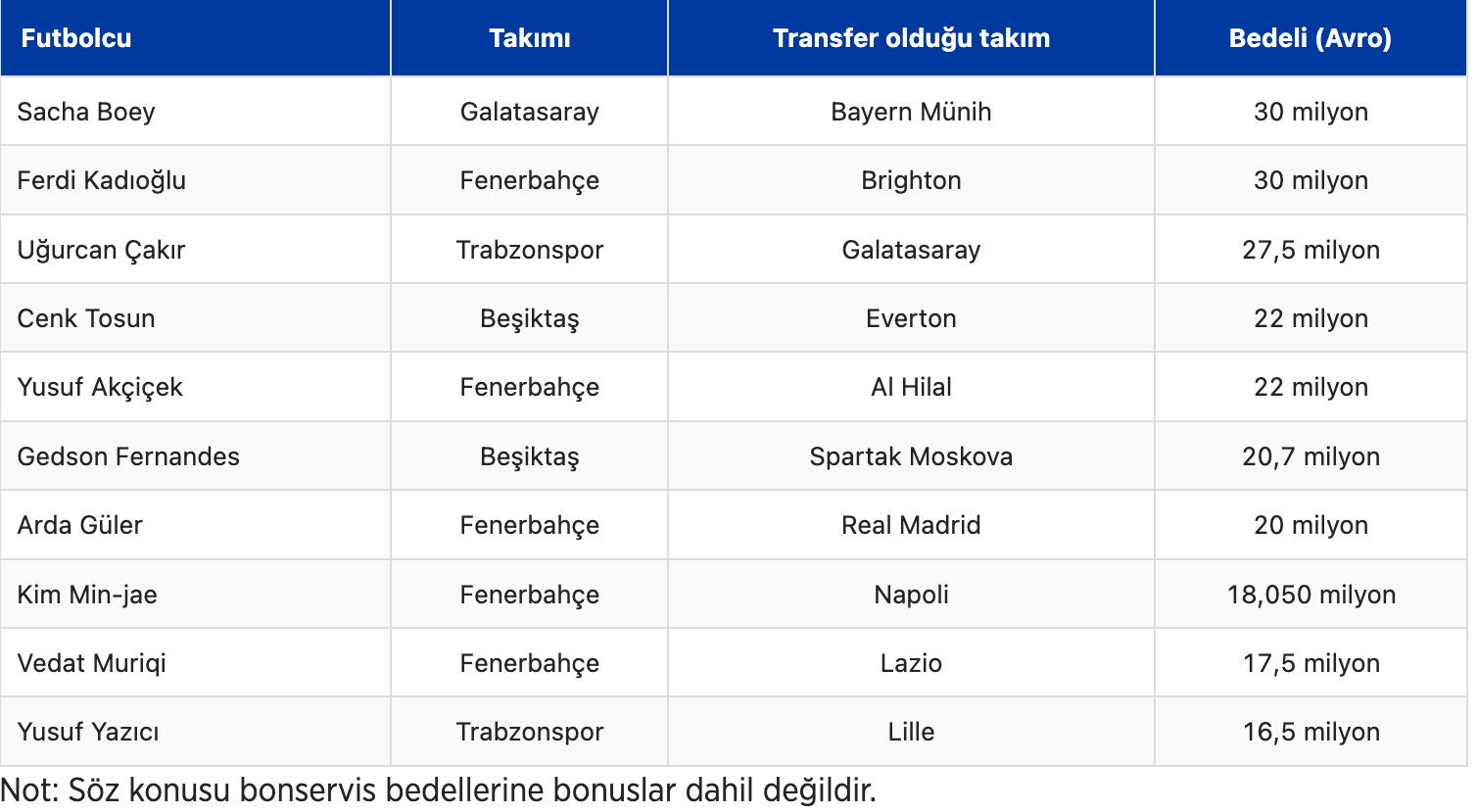Click the Bedeli (Avro) column header

[x=1310, y=38]
